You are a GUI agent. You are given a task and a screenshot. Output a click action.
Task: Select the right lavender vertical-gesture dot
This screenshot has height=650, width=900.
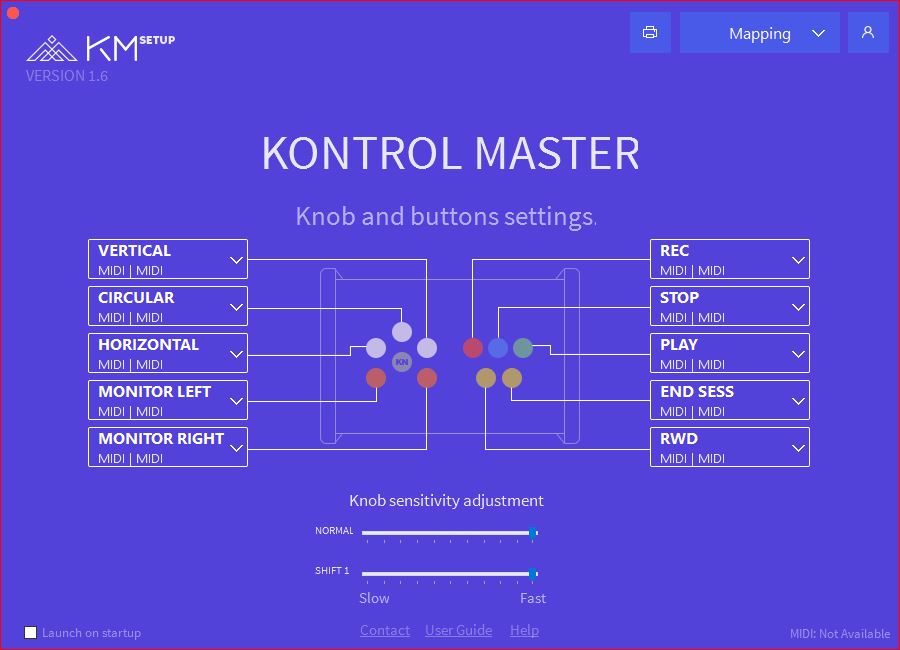[426, 347]
